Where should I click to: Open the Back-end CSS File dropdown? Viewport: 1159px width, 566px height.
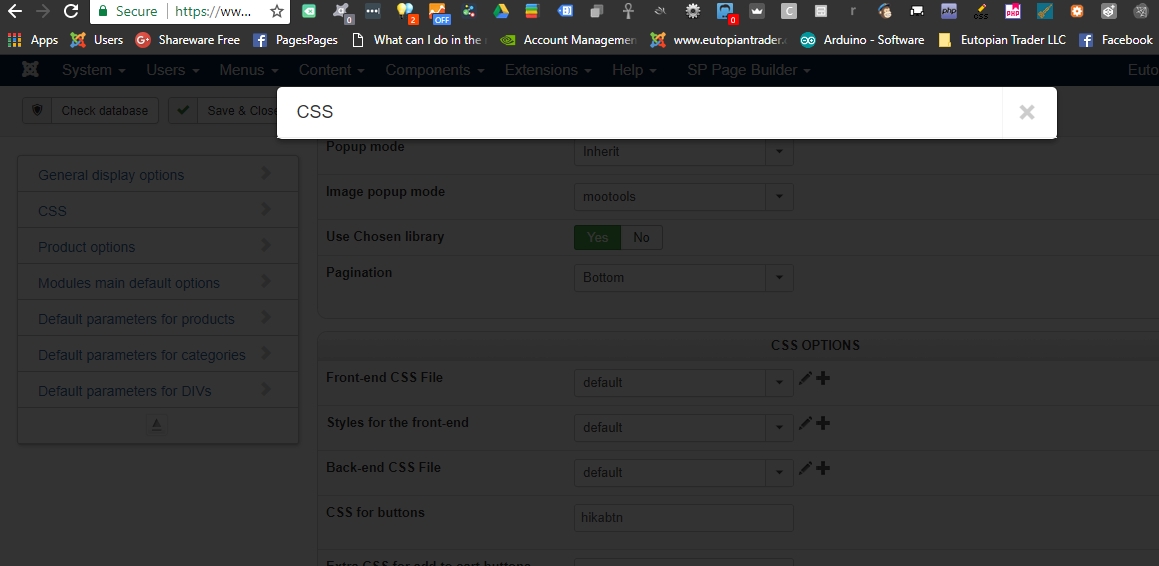click(684, 473)
